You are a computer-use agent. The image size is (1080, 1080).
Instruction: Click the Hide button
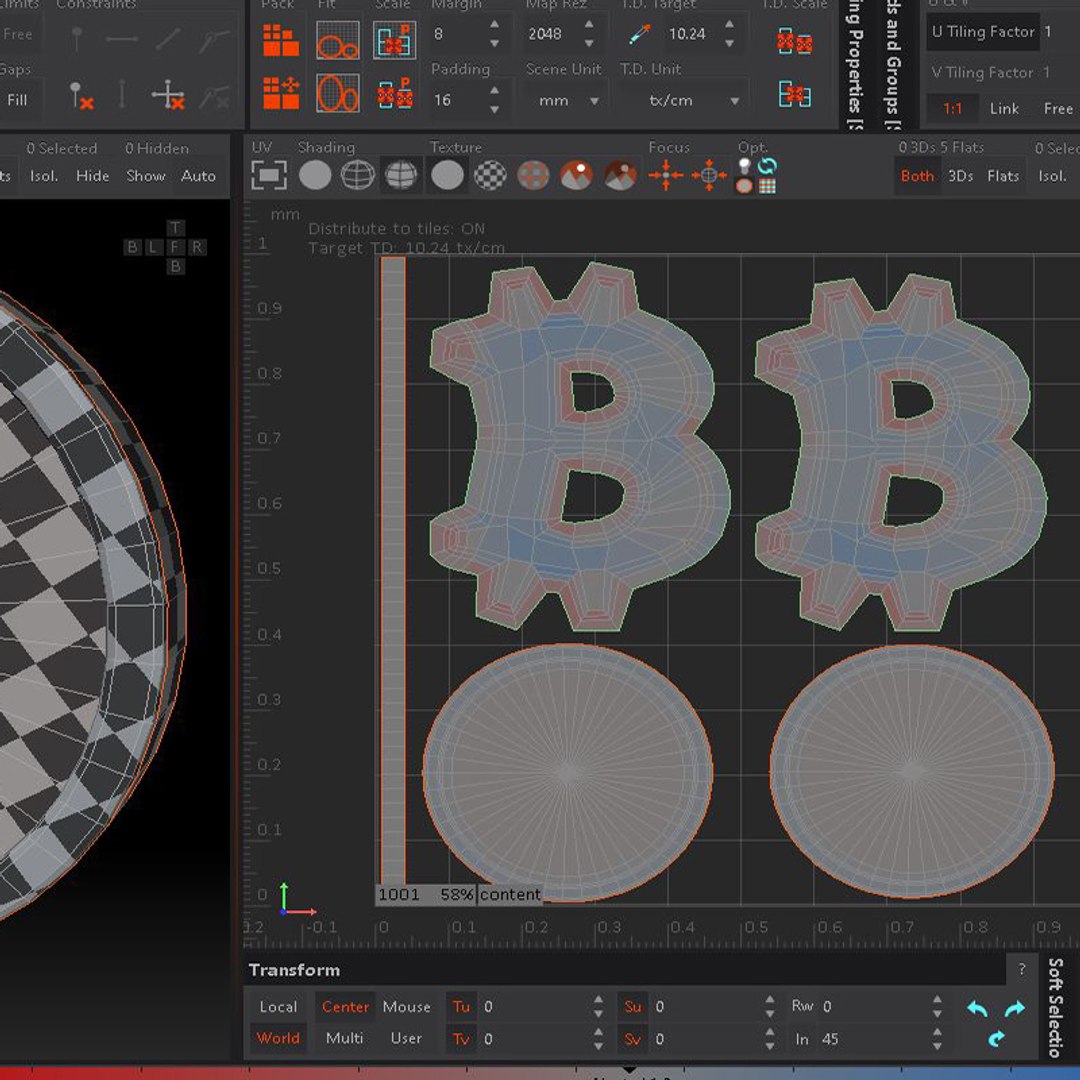[x=92, y=176]
